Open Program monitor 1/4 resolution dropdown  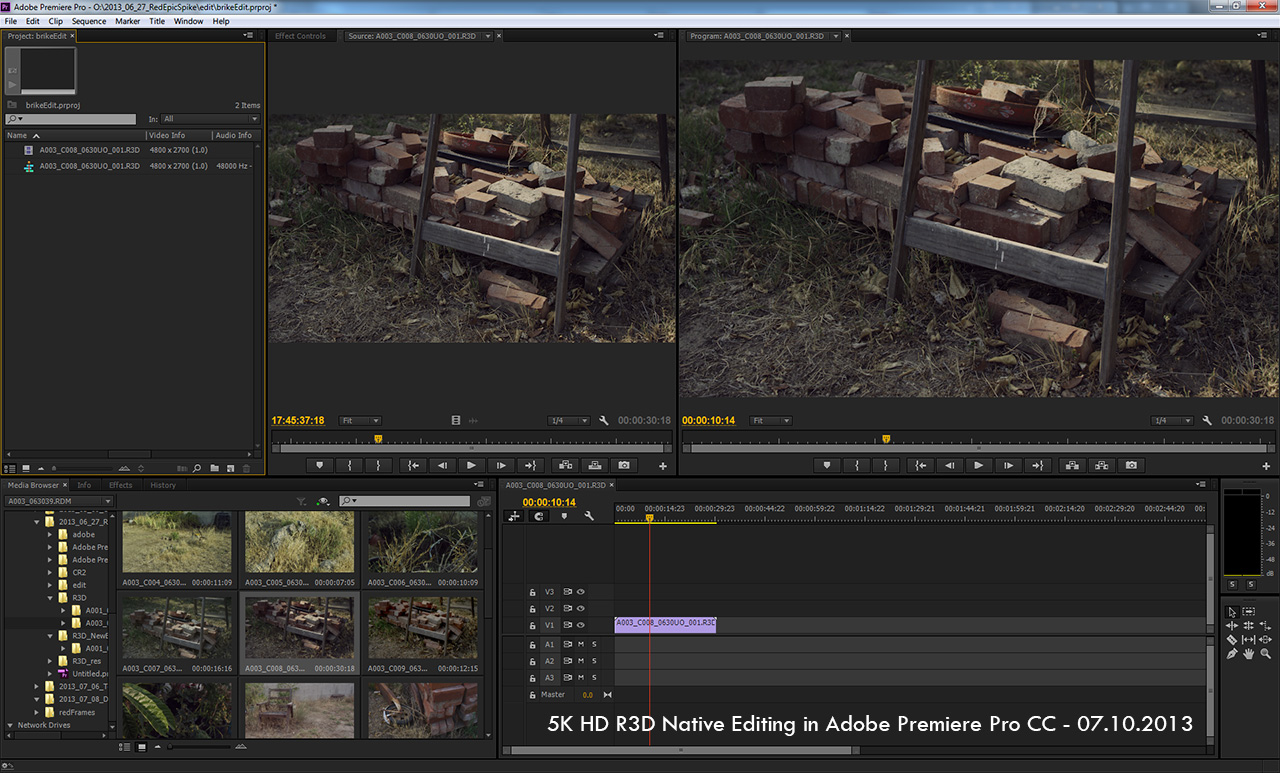point(1171,421)
